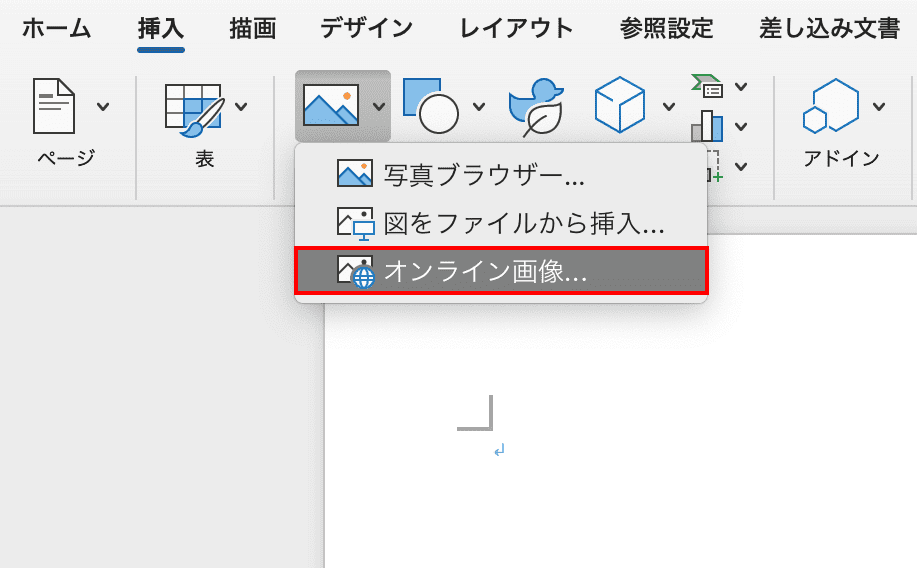Open the デザイン tab
Image resolution: width=917 pixels, height=568 pixels.
[367, 28]
